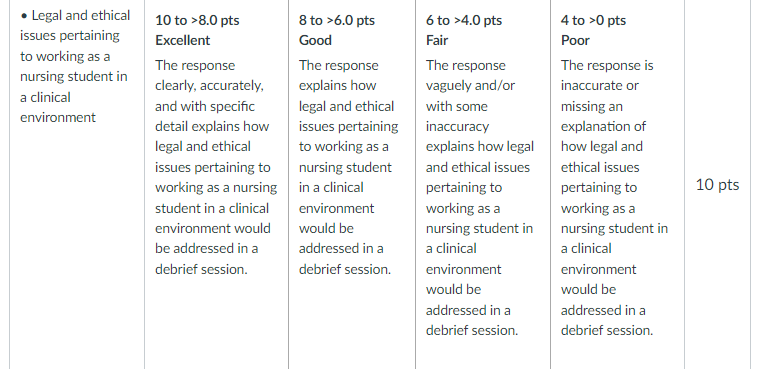Click the word 'Poor' label
The width and height of the screenshot is (759, 369).
tap(575, 40)
